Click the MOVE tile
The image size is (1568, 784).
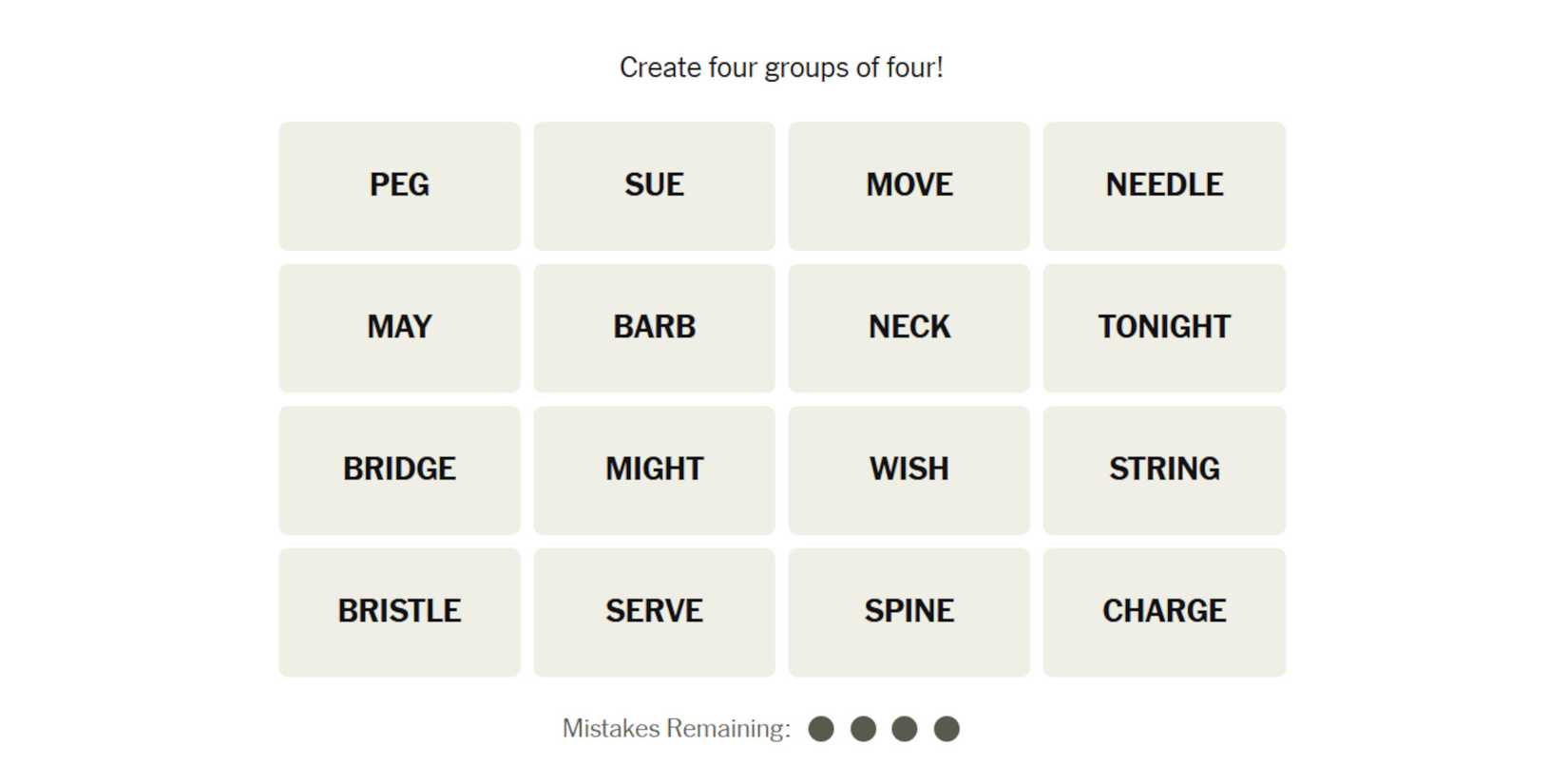tap(908, 185)
